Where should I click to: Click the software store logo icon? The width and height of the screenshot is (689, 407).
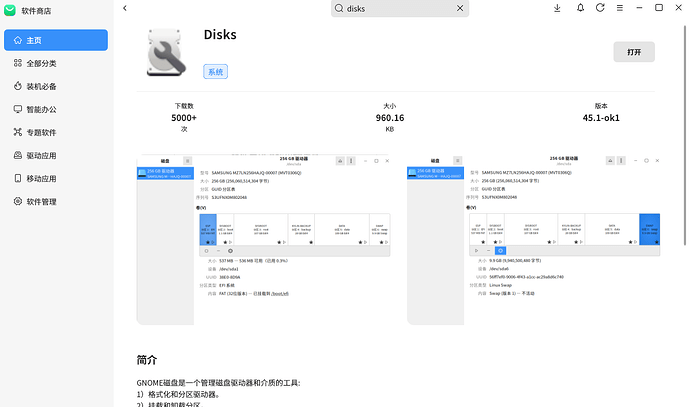pos(10,10)
